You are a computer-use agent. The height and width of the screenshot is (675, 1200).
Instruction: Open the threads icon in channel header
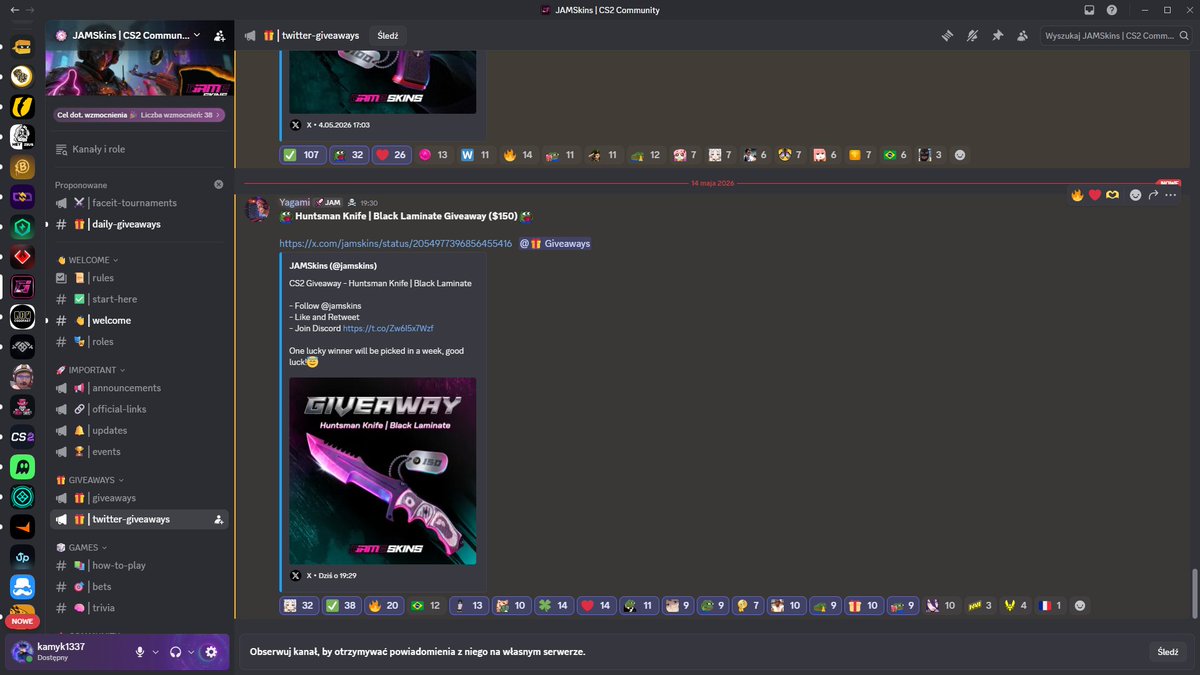coord(947,35)
